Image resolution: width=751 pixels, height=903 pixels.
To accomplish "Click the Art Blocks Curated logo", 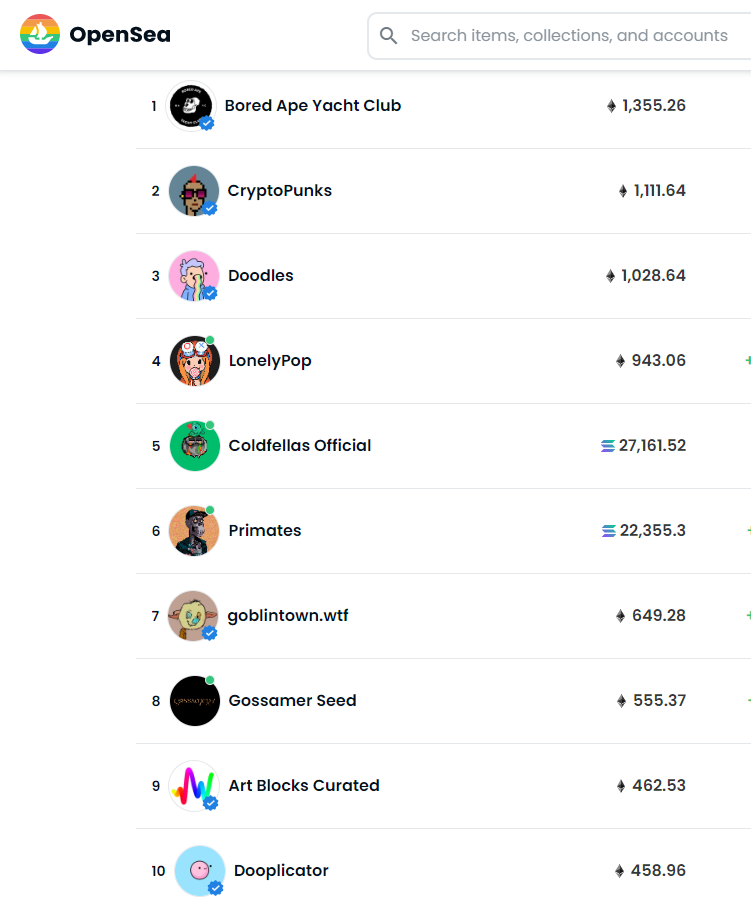I will click(194, 786).
